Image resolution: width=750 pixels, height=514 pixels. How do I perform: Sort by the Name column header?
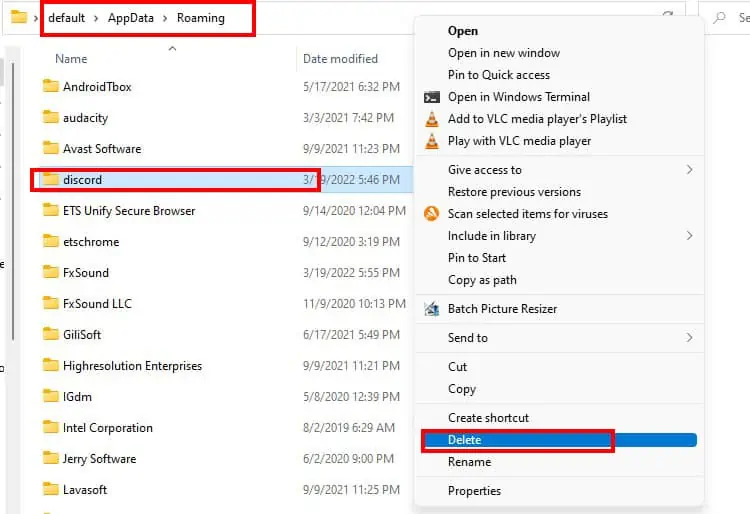coord(71,59)
